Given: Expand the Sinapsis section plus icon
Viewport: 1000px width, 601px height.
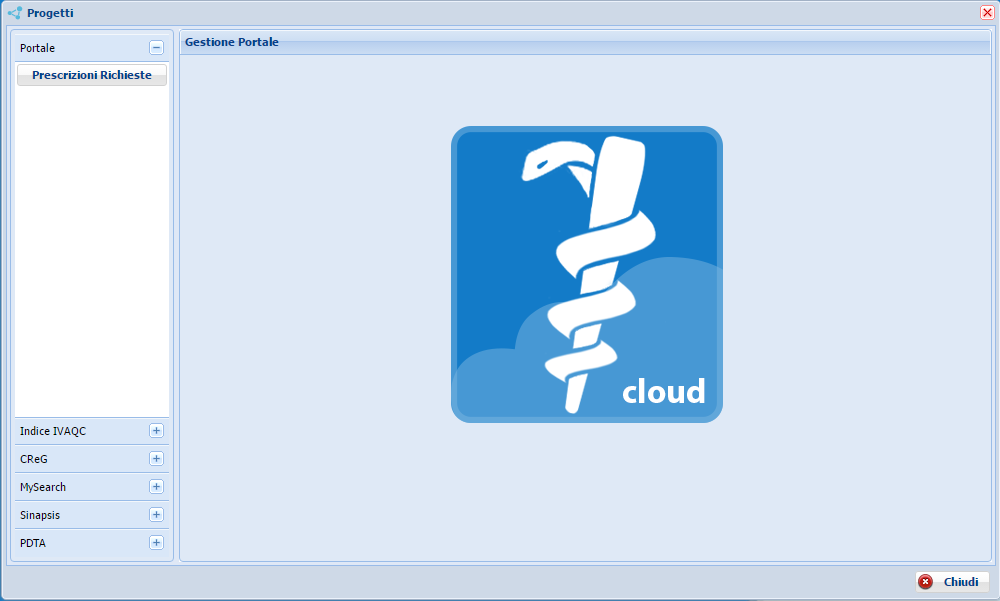Looking at the screenshot, I should (x=156, y=515).
